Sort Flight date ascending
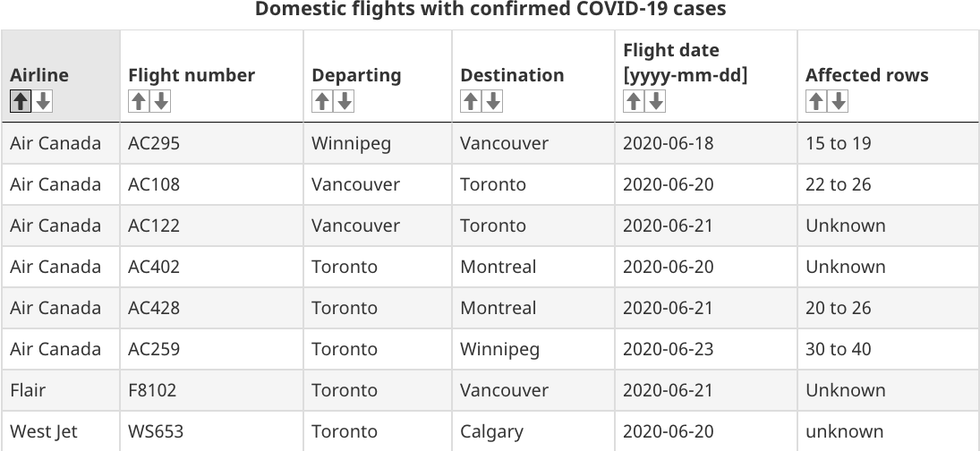The height and width of the screenshot is (451, 980). (x=634, y=101)
